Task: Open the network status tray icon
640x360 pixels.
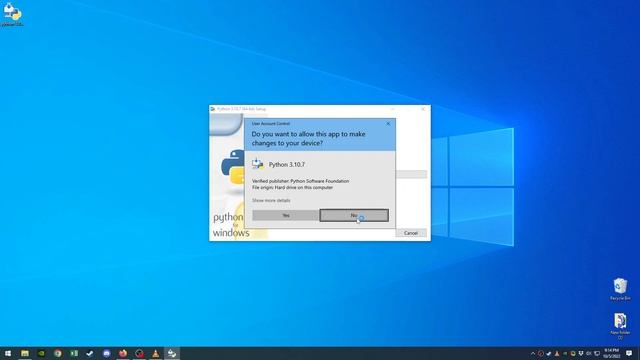Action: 597,353
